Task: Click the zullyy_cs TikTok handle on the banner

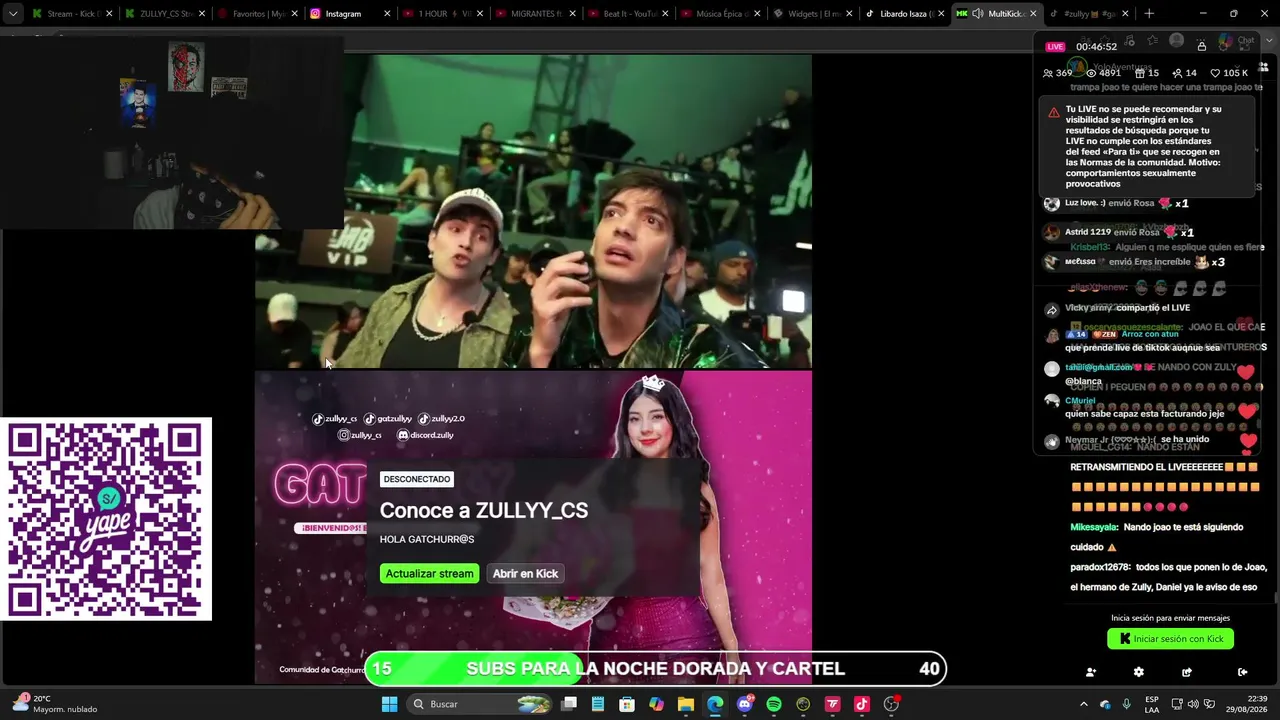Action: tap(335, 419)
